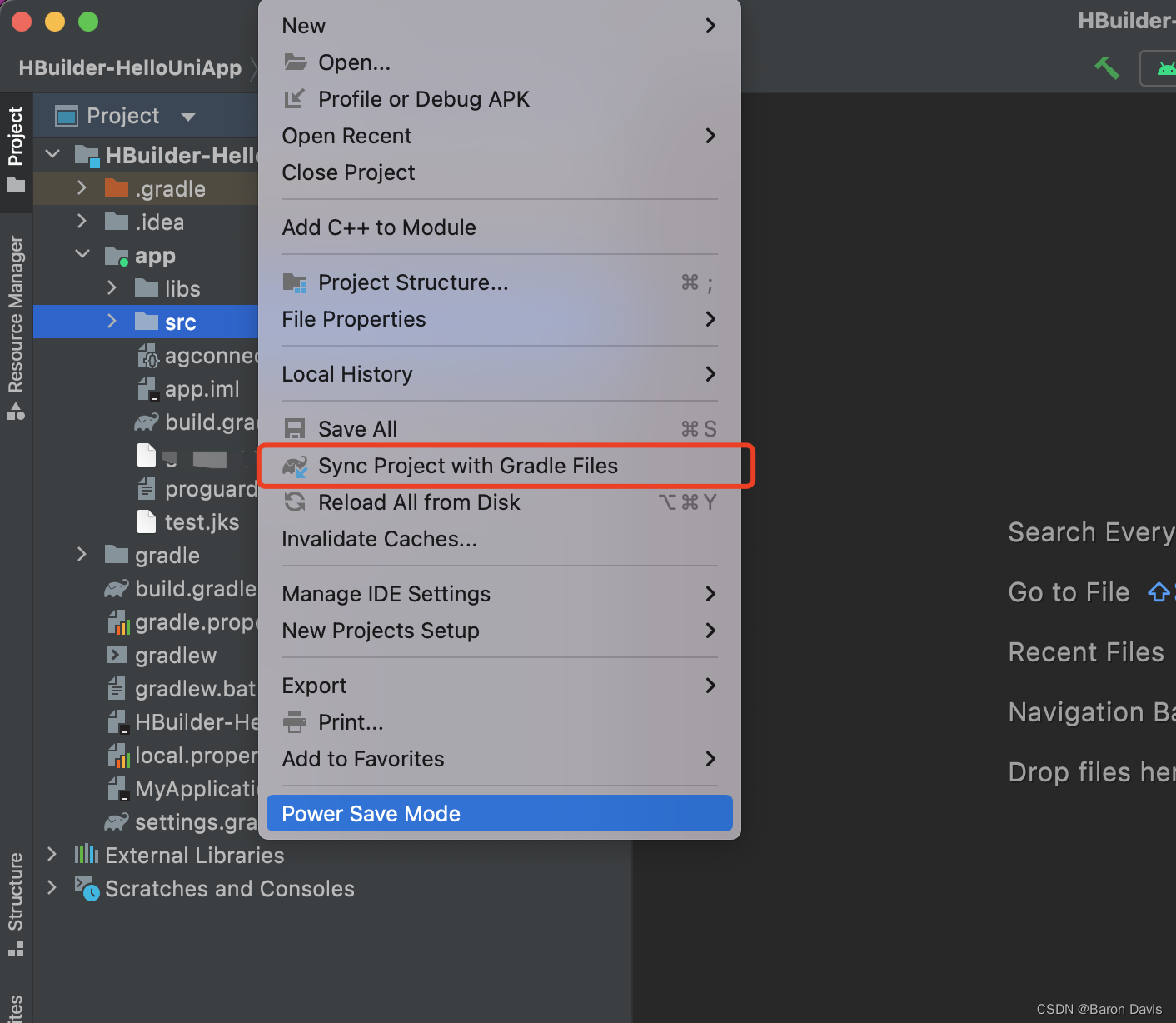Select the app.iml file
1176x1023 pixels.
pos(202,389)
